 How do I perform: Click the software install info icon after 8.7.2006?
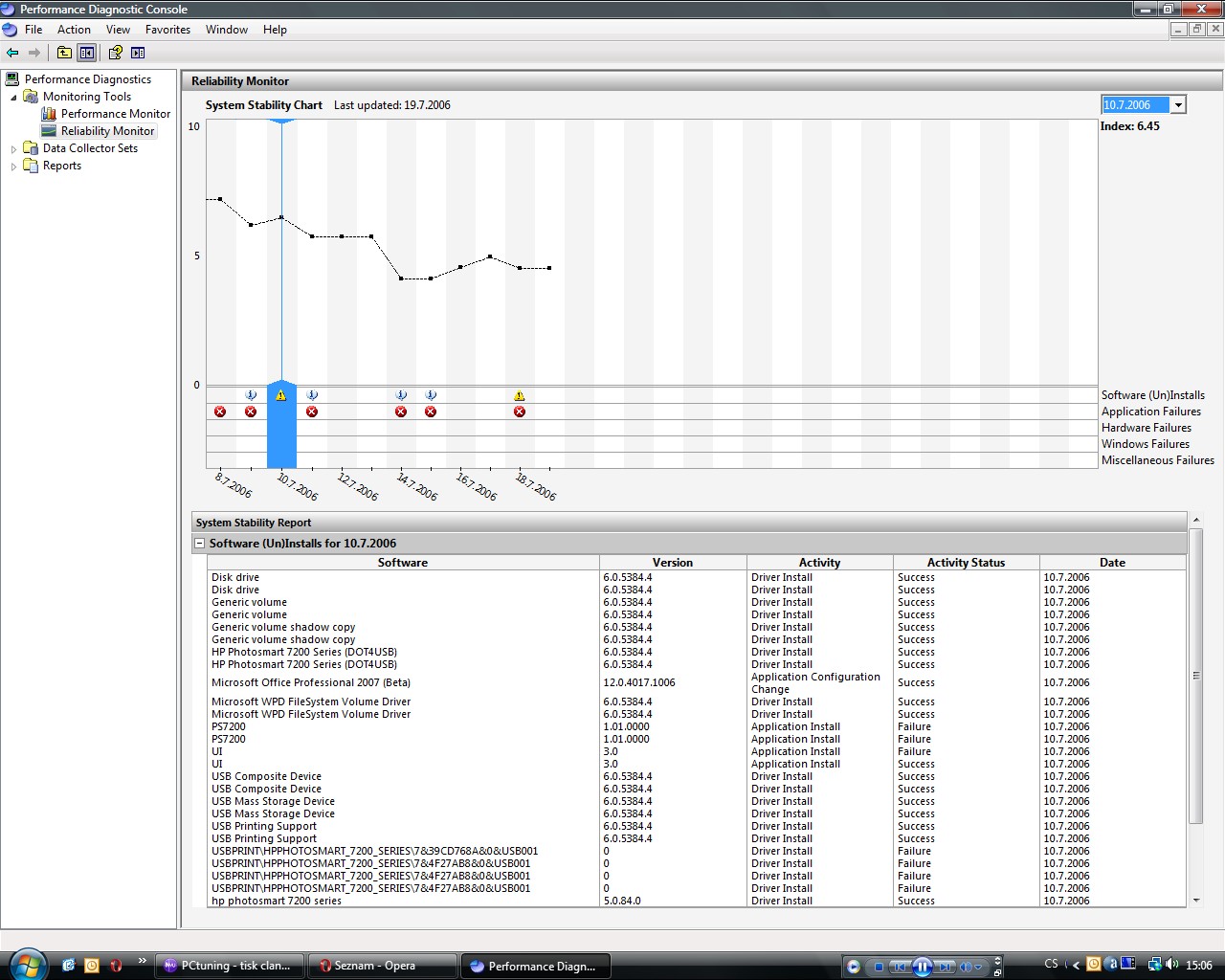pos(251,395)
